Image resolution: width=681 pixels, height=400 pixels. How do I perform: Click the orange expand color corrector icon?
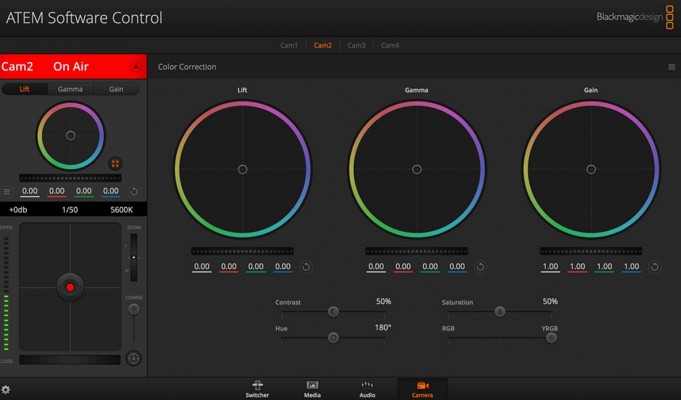pos(115,164)
